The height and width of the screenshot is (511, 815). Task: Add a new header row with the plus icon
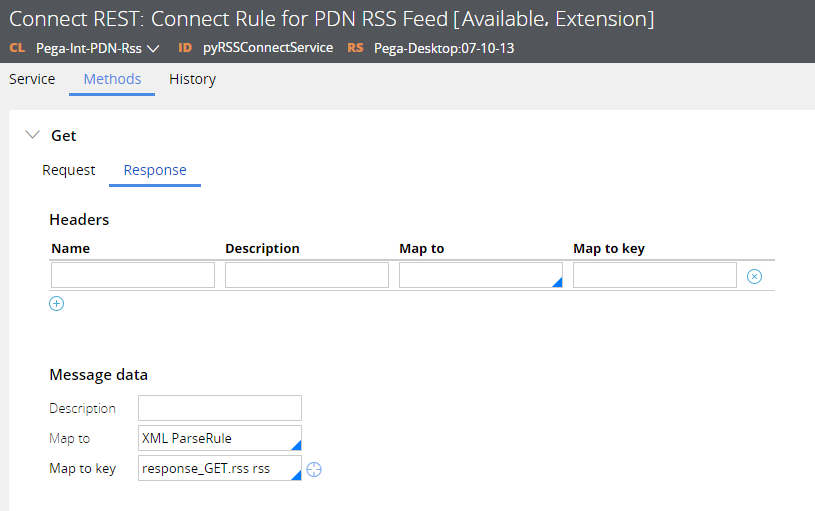click(57, 304)
